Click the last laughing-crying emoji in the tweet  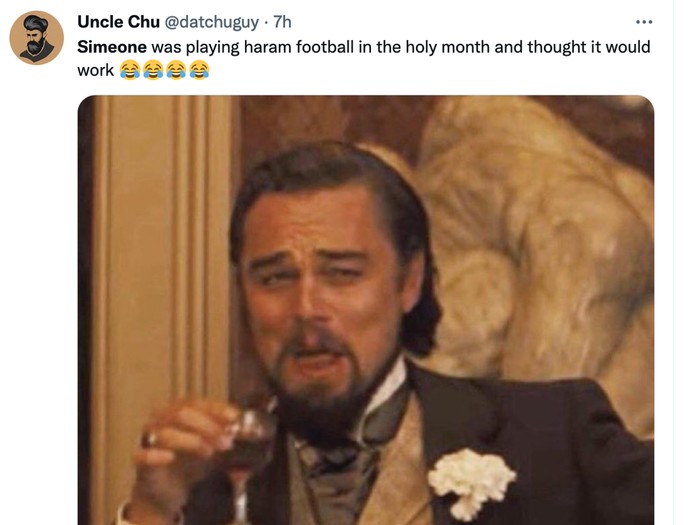tap(199, 71)
